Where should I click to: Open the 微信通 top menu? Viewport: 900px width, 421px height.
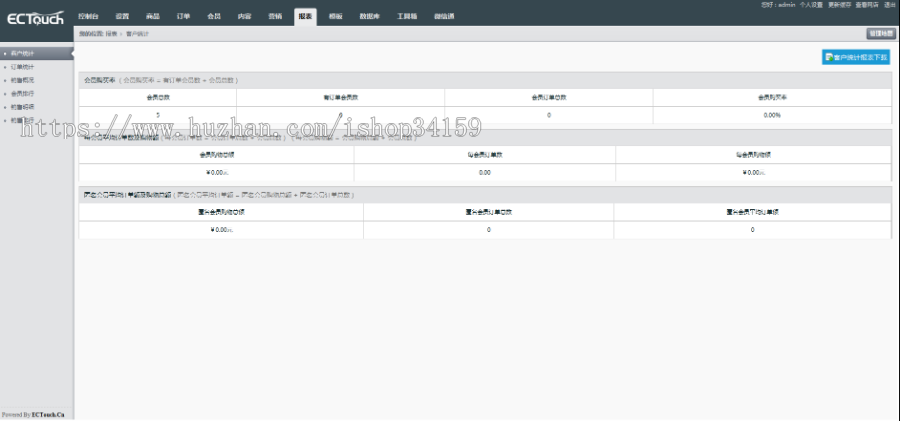click(444, 17)
